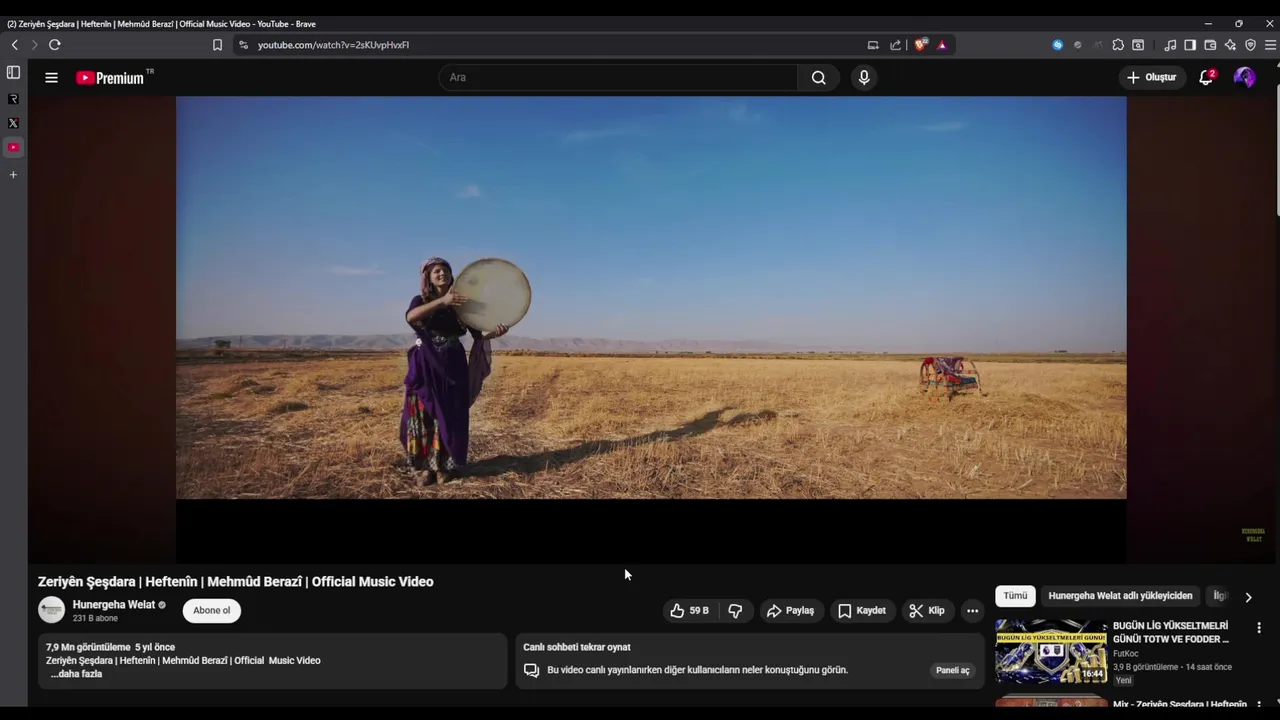The width and height of the screenshot is (1280, 720).
Task: Open site settings icon beside the URL
Action: tap(243, 45)
